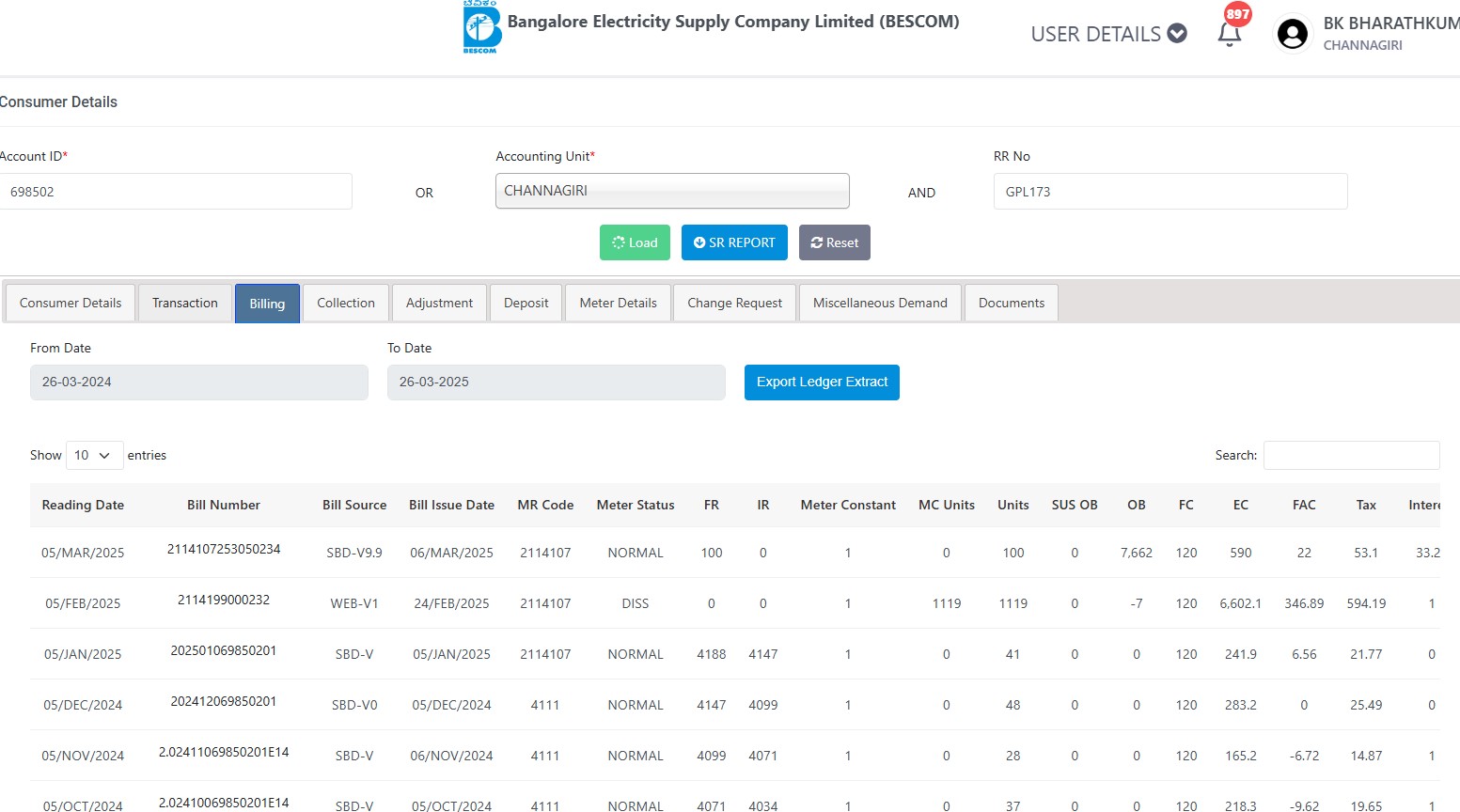Click bill number 2114107253050234
1460x812 pixels.
tap(224, 549)
